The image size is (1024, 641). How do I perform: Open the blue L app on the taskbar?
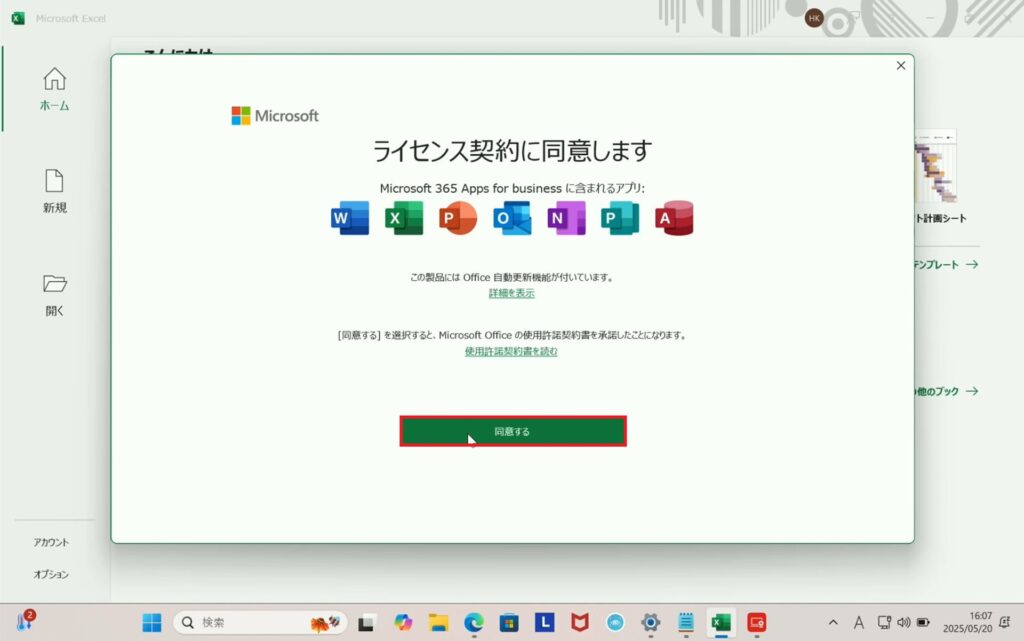[544, 623]
